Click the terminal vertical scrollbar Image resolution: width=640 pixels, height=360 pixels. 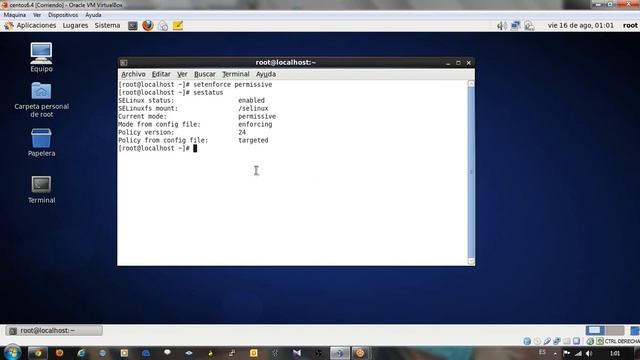tap(471, 172)
